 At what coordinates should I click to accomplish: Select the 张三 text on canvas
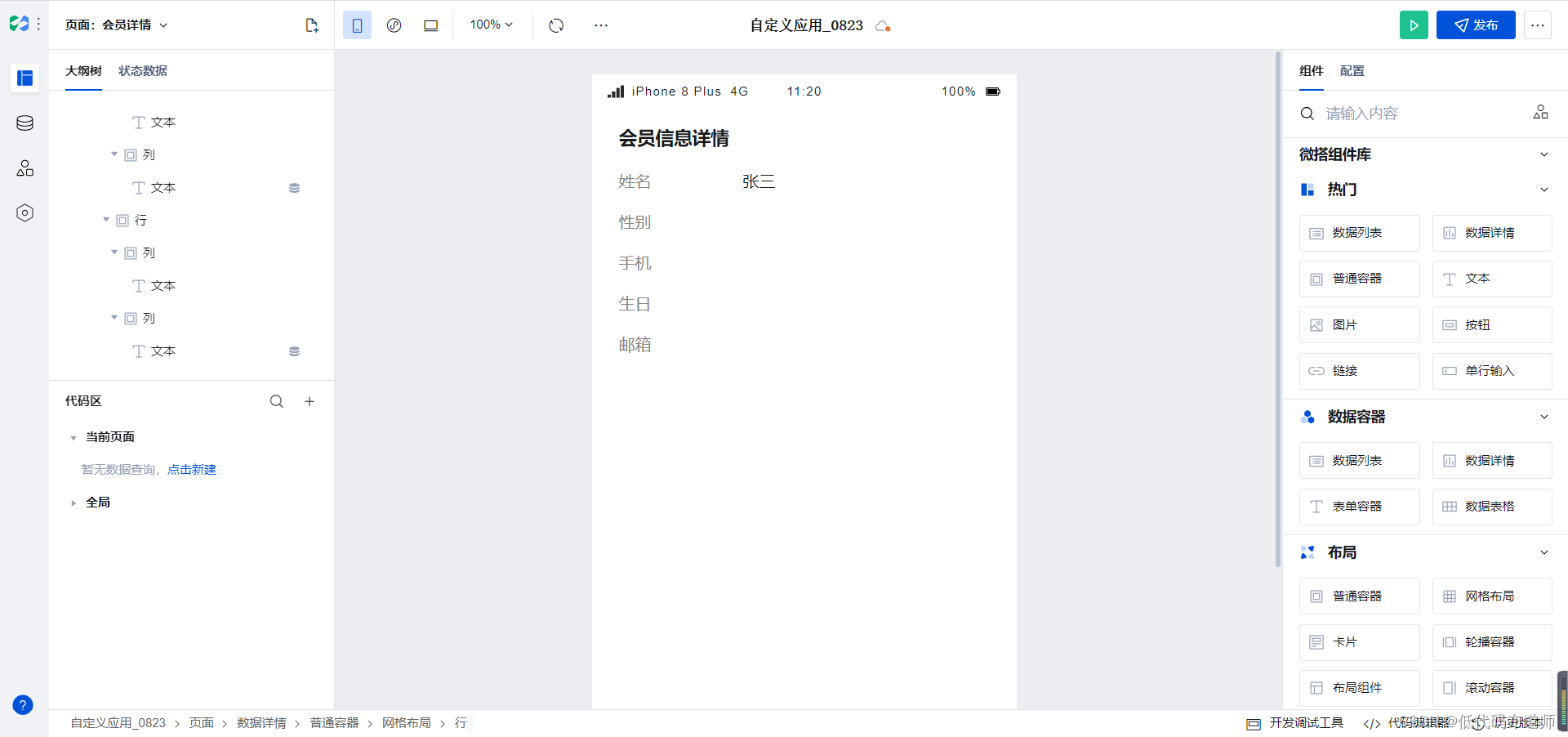(x=759, y=181)
